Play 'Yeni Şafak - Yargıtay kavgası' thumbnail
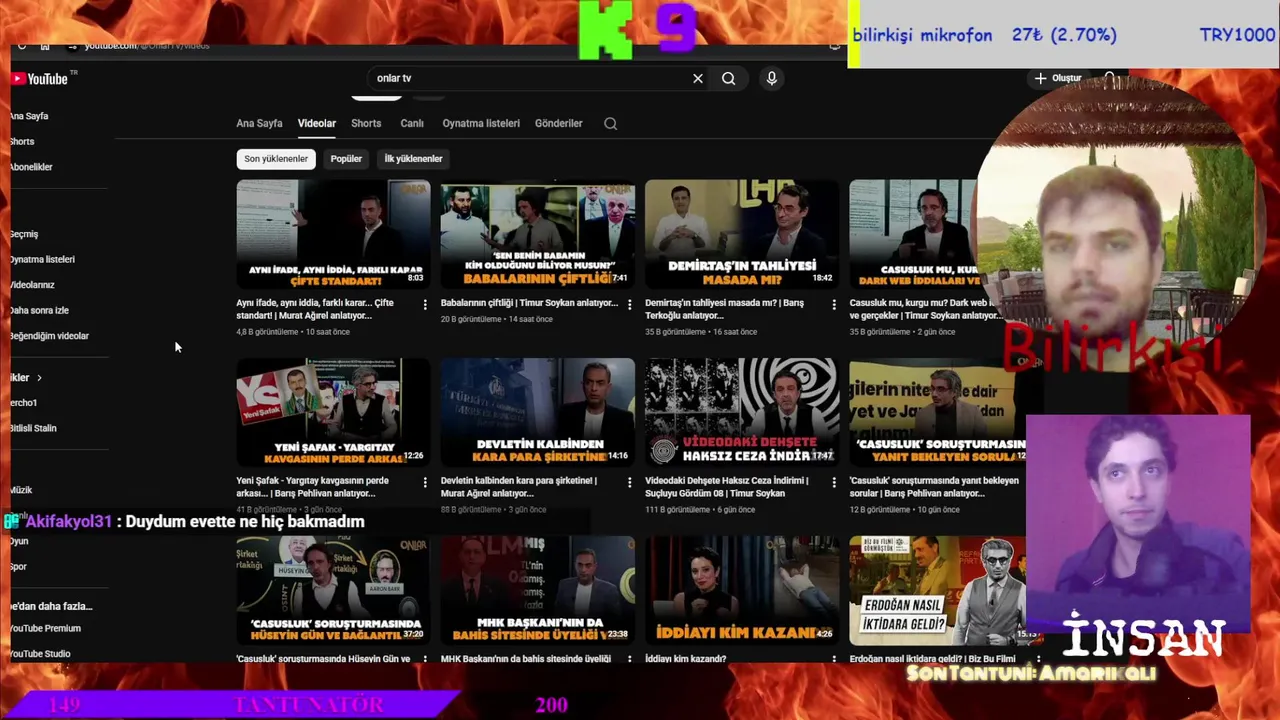 (x=333, y=412)
